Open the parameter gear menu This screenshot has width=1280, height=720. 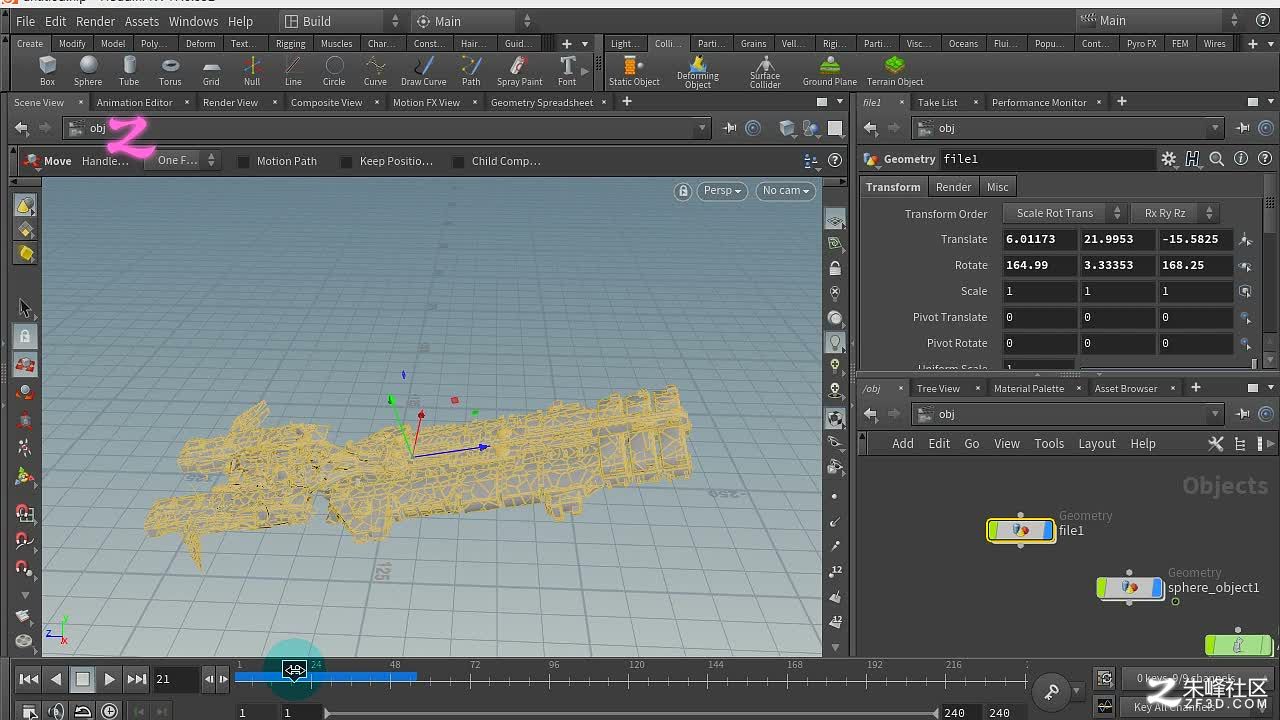(1168, 159)
